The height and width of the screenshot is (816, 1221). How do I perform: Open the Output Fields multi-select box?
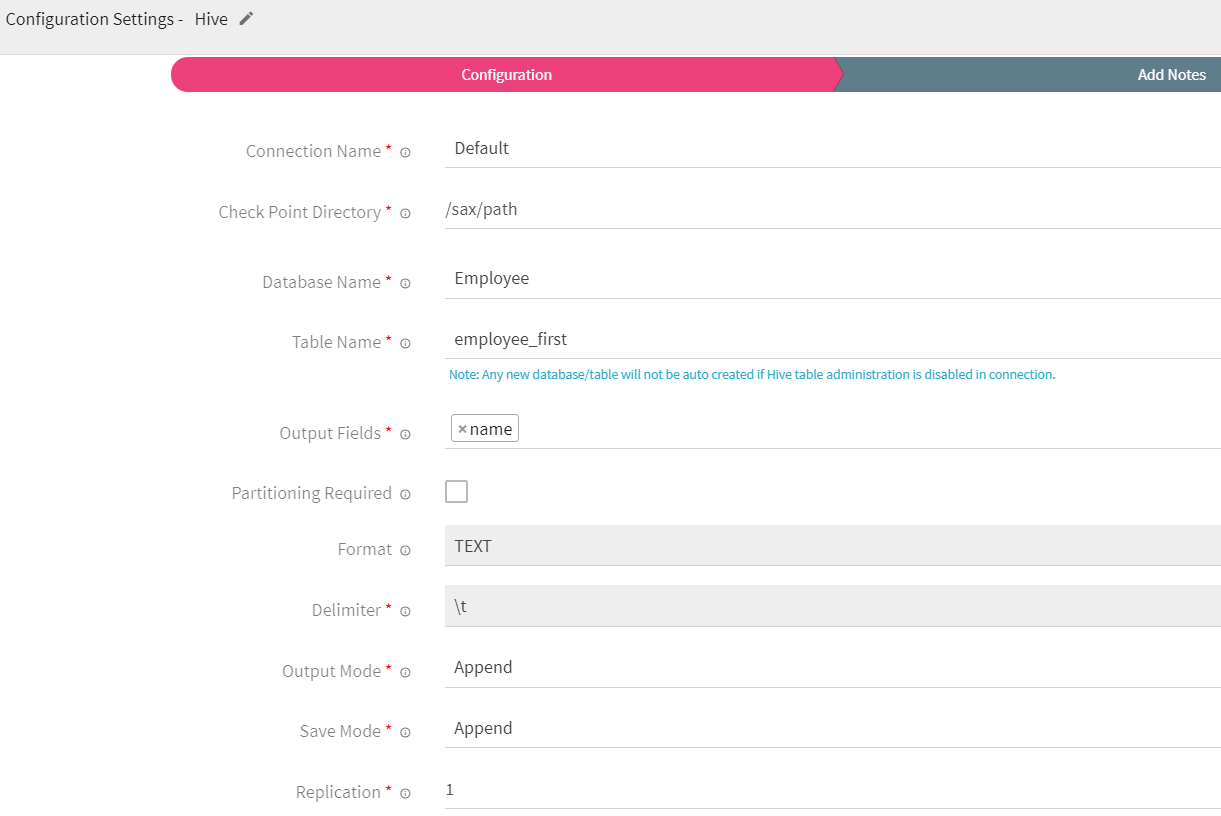832,429
